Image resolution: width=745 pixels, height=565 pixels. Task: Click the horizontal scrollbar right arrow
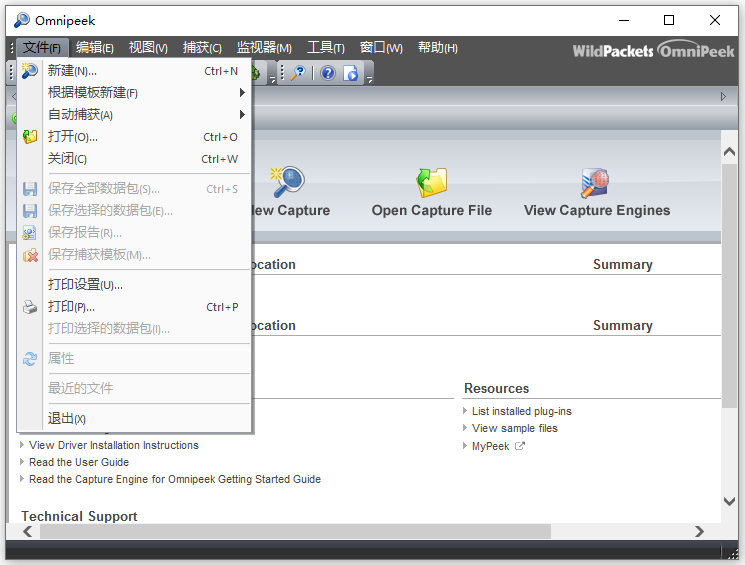click(x=699, y=532)
